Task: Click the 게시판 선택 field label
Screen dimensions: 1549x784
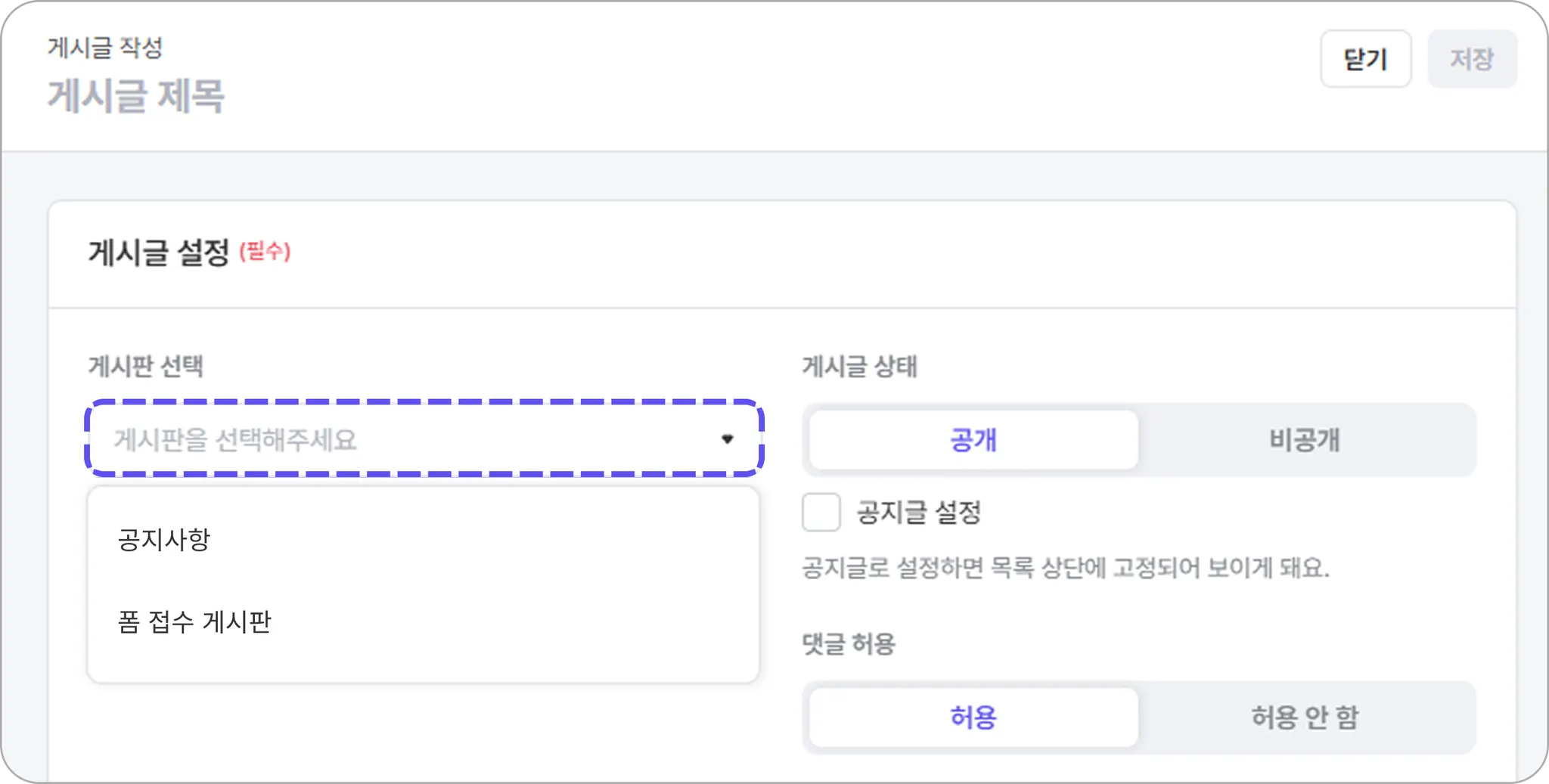Action: coord(146,367)
